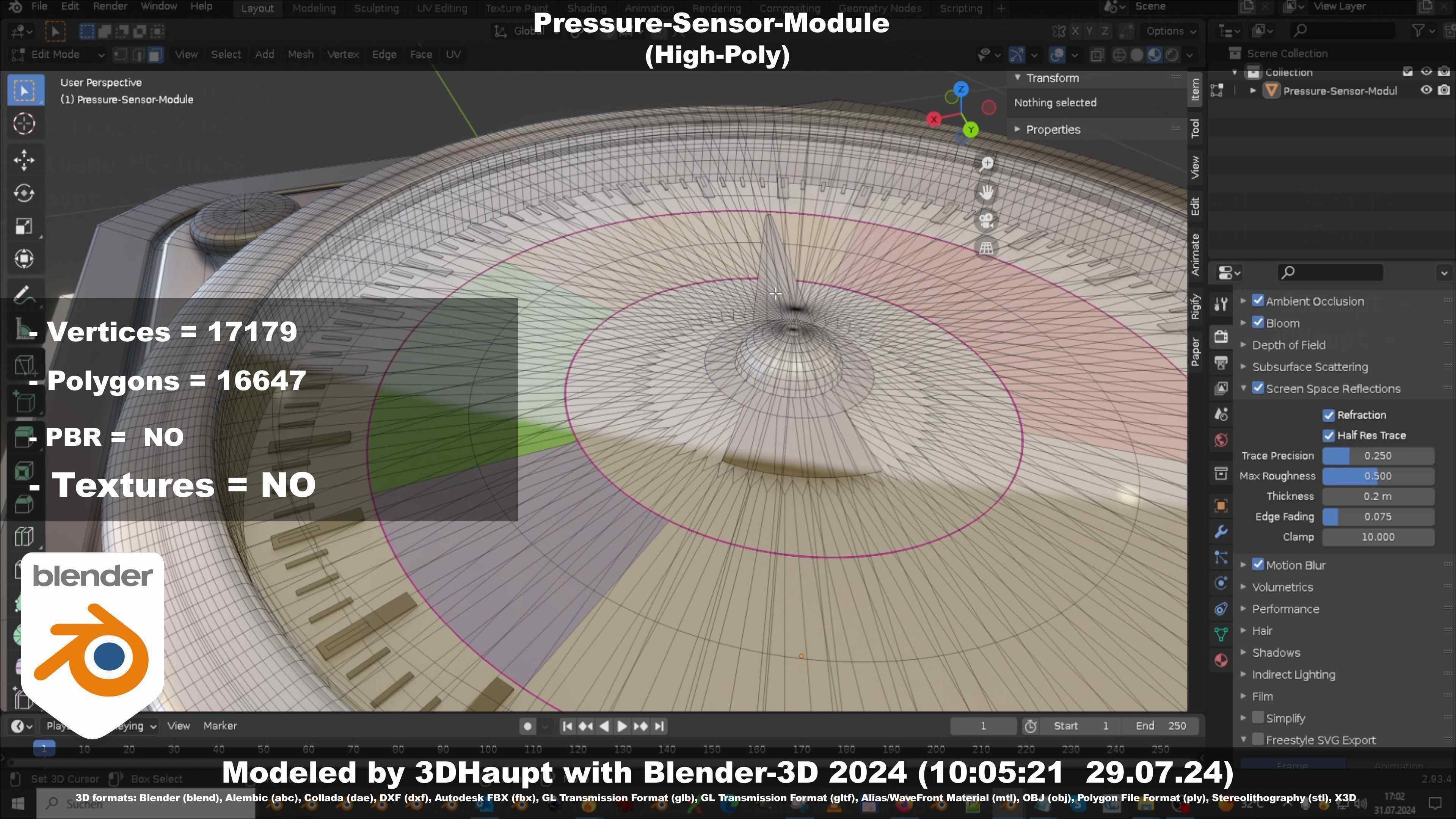Select the Annotate pencil tool
Image resolution: width=1456 pixels, height=819 pixels.
coord(24,296)
